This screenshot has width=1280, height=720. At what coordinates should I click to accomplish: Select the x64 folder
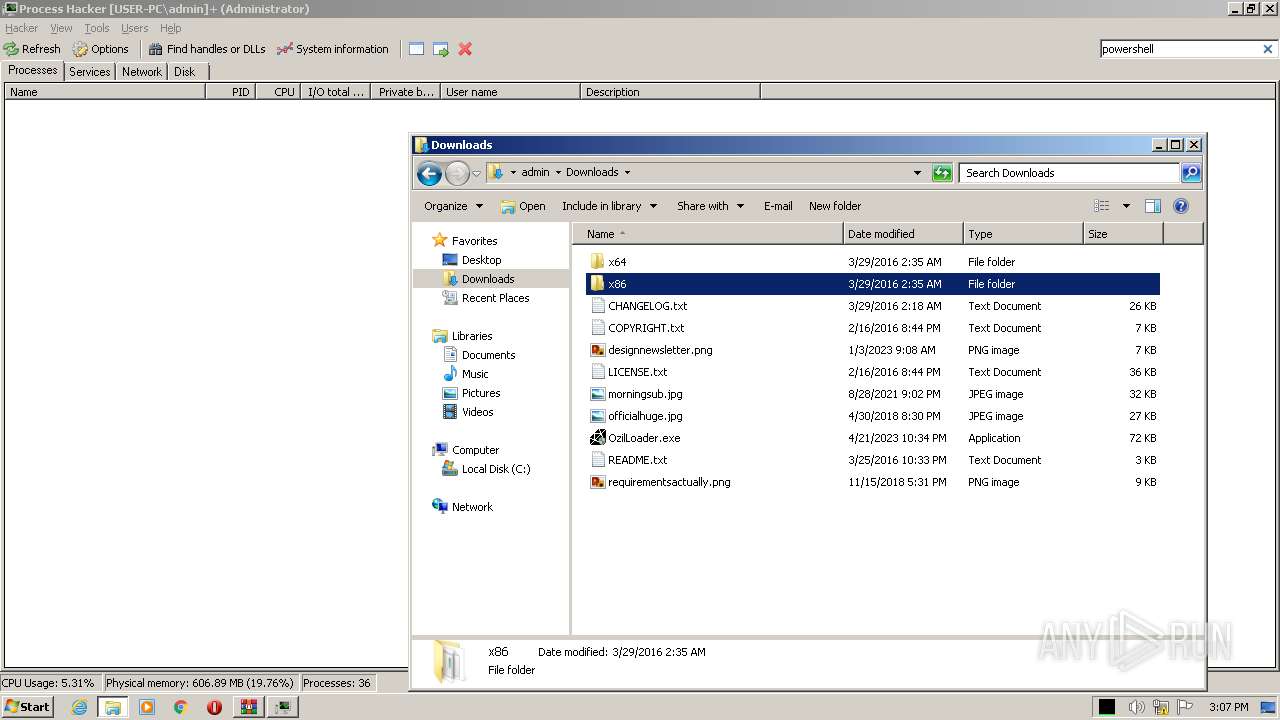617,262
